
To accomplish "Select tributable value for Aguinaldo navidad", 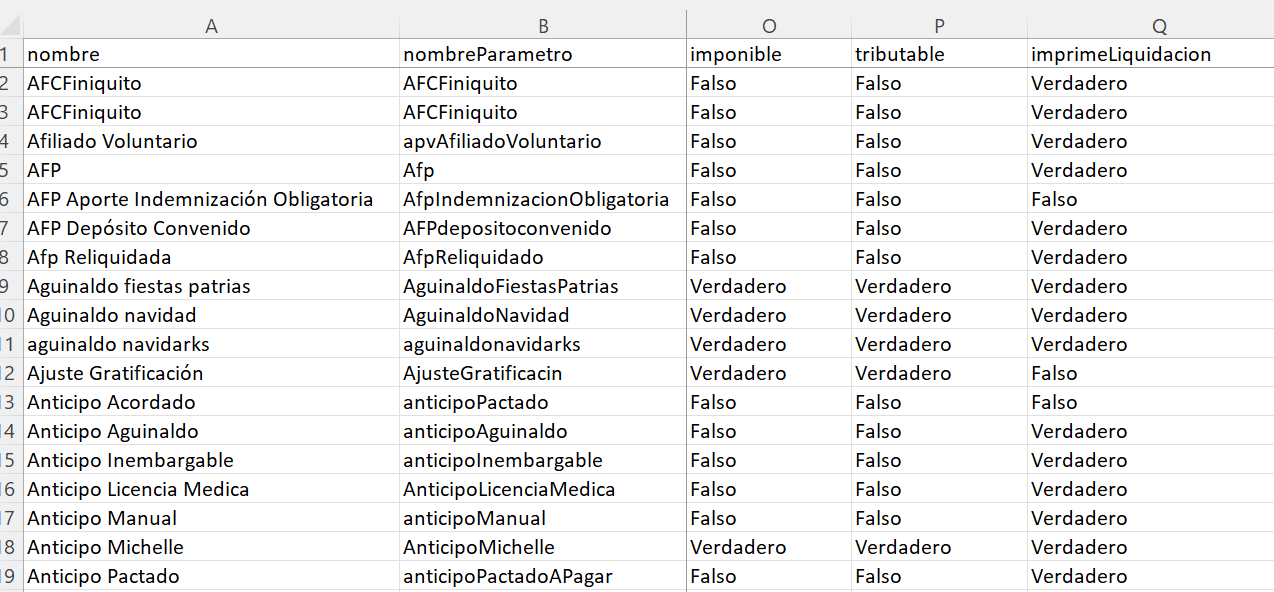I will (x=939, y=315).
